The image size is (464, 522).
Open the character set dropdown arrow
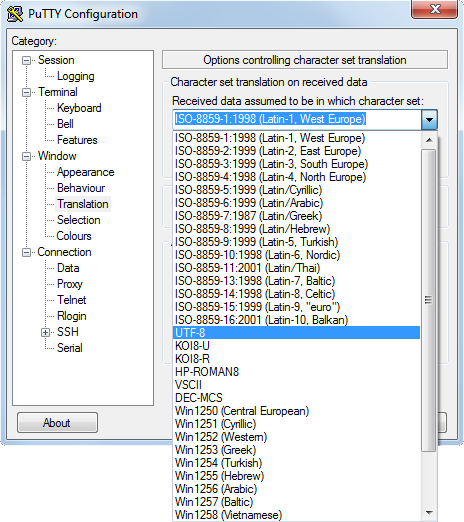[429, 119]
